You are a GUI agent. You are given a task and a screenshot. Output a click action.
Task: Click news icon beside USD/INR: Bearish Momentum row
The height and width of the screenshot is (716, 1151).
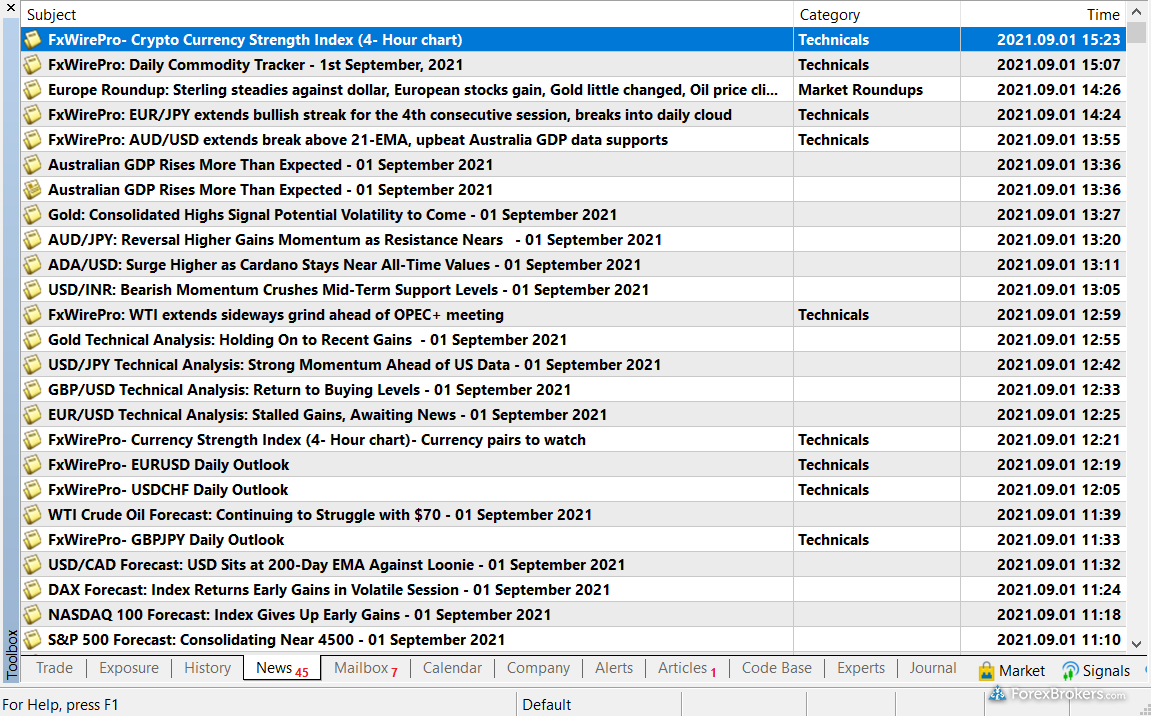[32, 289]
